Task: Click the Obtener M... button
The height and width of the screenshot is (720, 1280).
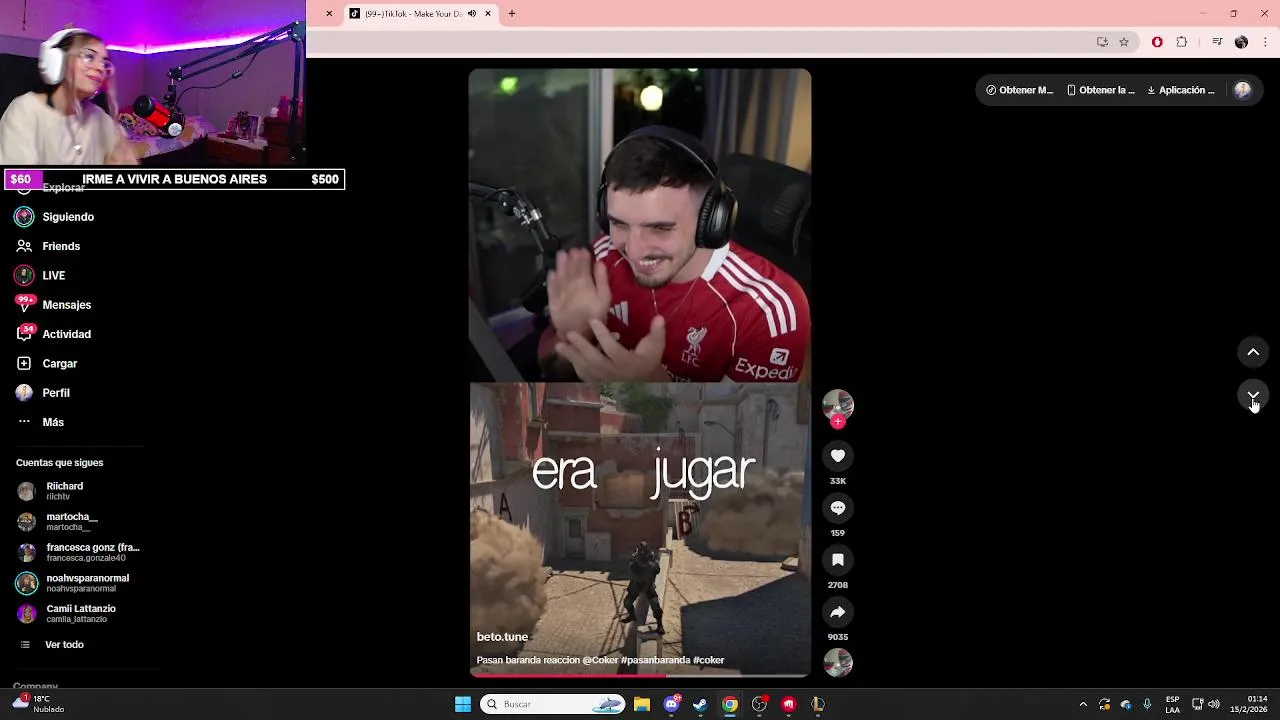Action: 1019,90
